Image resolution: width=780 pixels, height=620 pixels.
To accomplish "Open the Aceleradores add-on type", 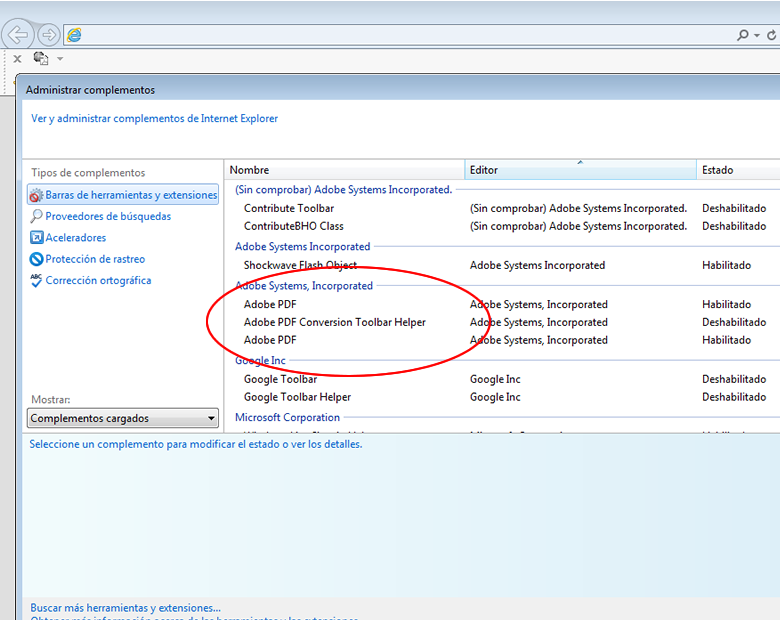I will click(75, 238).
